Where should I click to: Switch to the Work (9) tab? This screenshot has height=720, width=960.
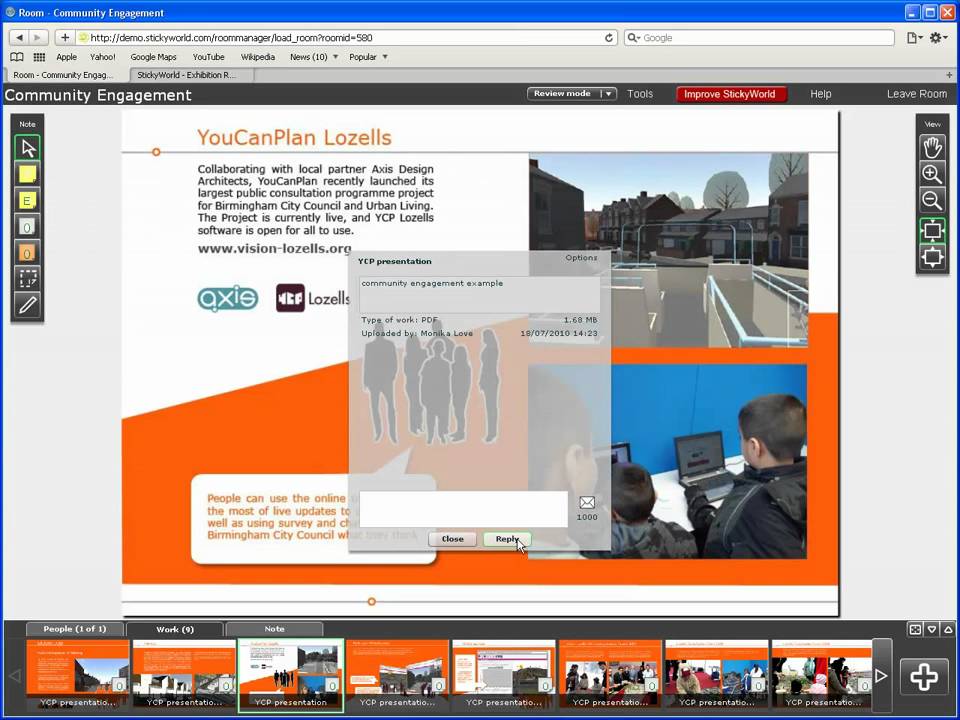tap(175, 629)
